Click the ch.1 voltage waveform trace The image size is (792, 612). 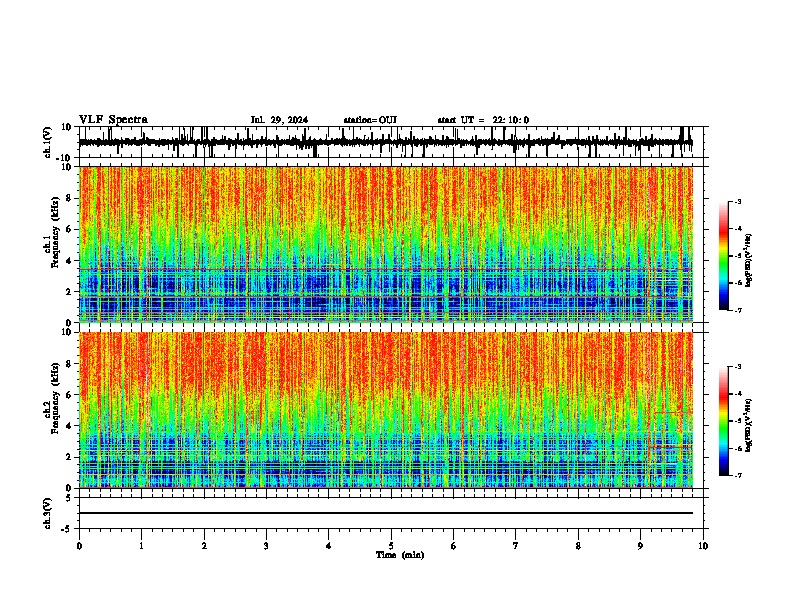point(385,142)
